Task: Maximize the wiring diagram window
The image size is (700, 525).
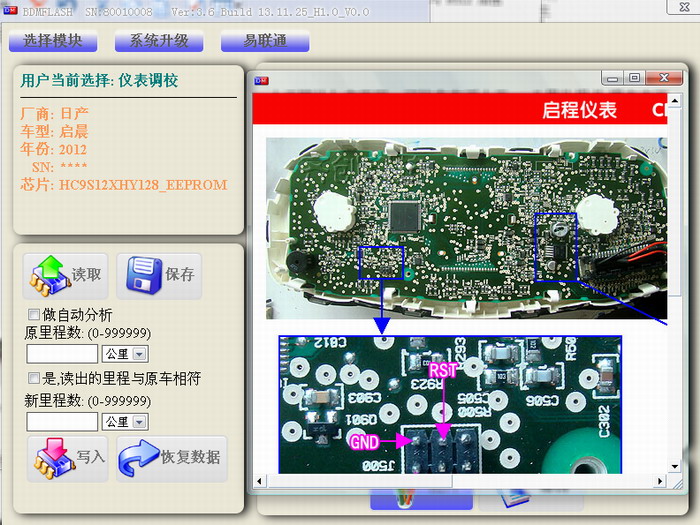Action: point(634,77)
